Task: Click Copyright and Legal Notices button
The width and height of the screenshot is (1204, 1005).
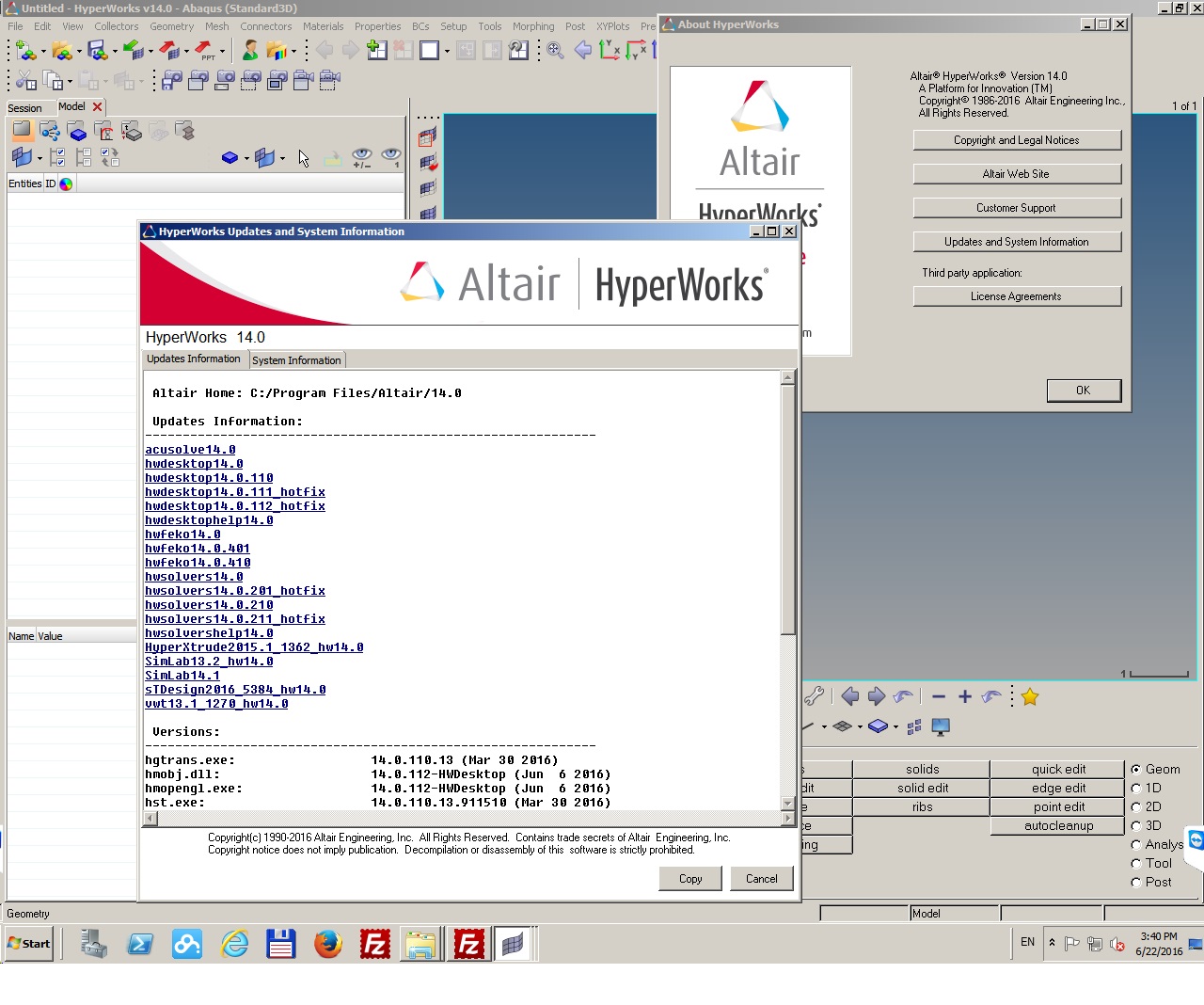Action: (x=1017, y=140)
